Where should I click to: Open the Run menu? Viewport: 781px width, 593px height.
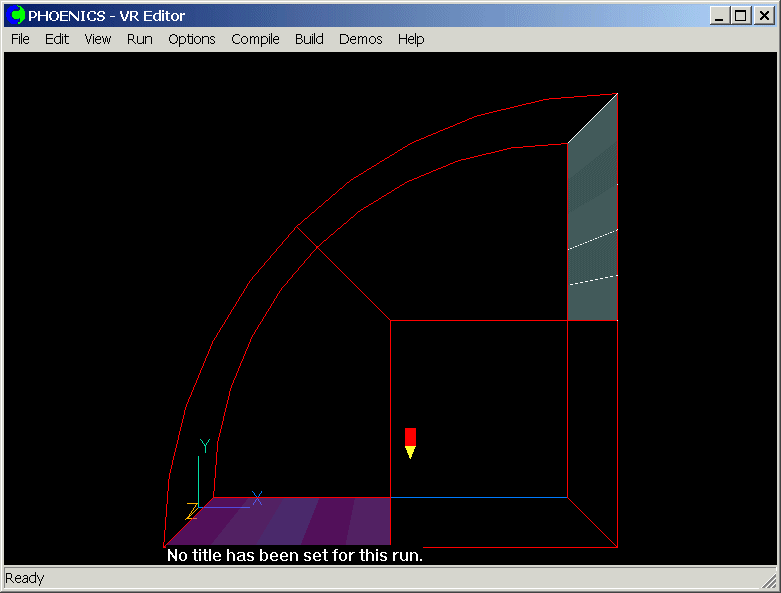pos(140,39)
